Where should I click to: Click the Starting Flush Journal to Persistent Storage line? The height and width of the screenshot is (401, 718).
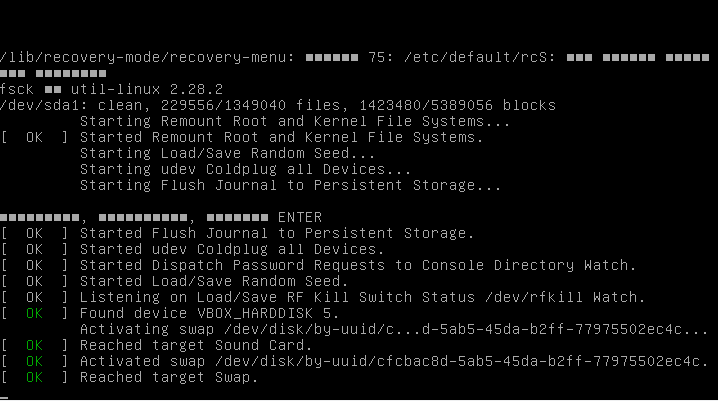[291, 185]
